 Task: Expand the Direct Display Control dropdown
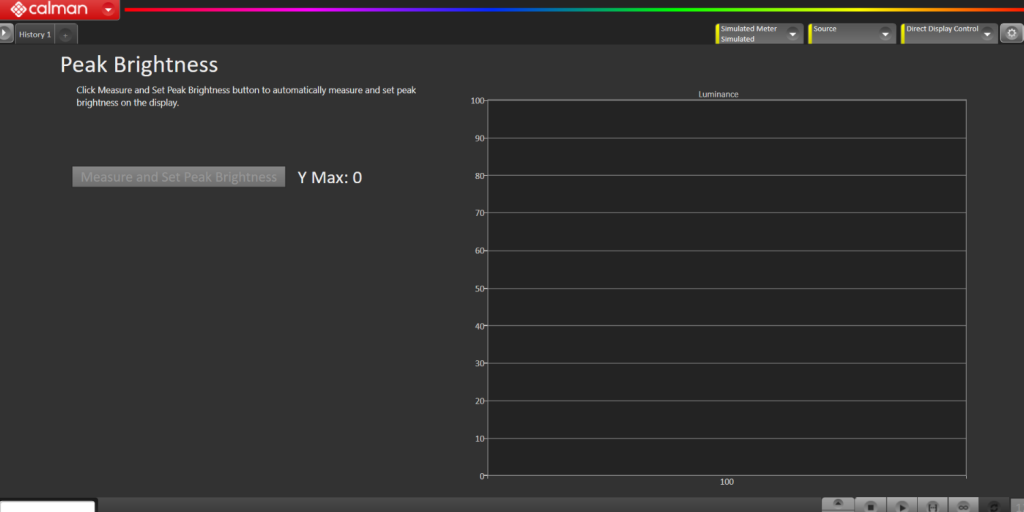tap(988, 34)
